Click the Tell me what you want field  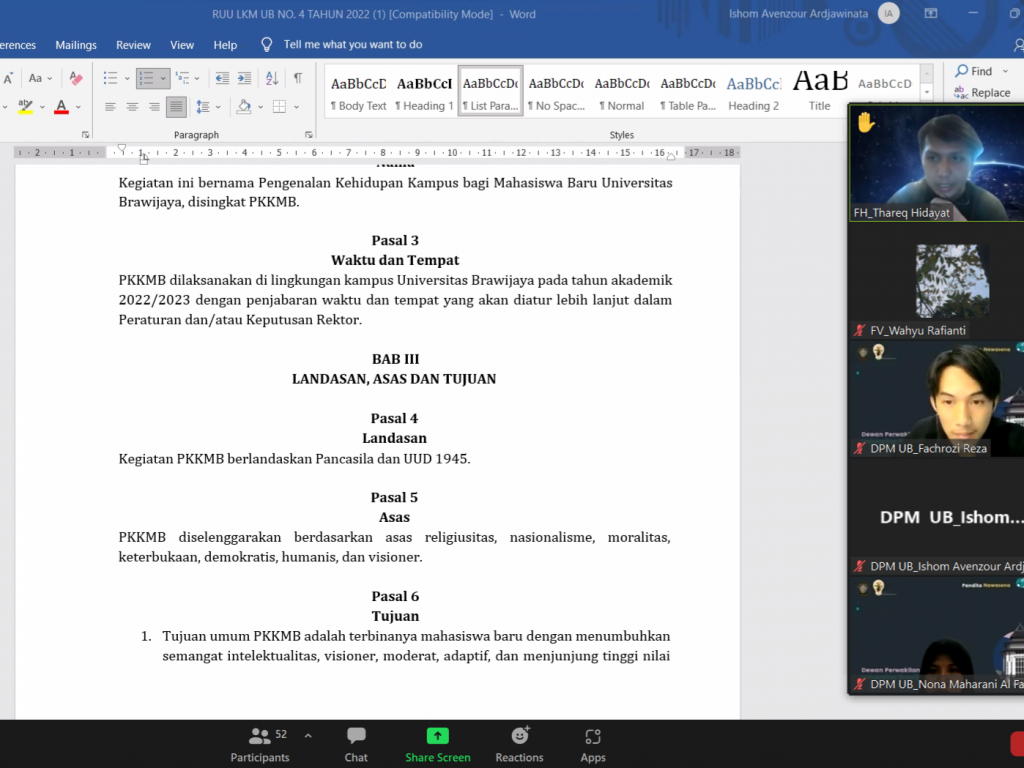coord(352,45)
